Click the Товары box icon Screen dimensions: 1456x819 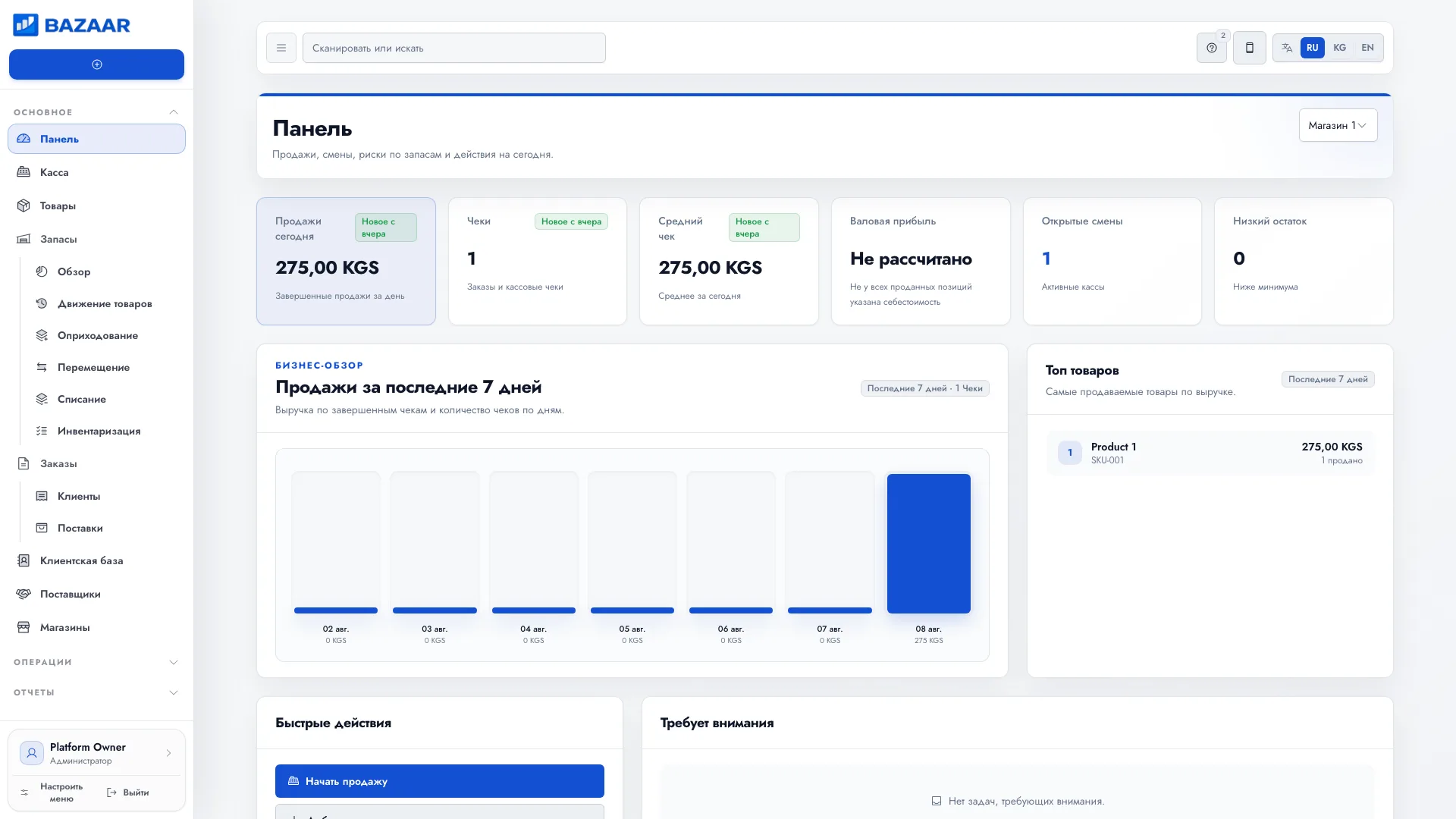24,206
